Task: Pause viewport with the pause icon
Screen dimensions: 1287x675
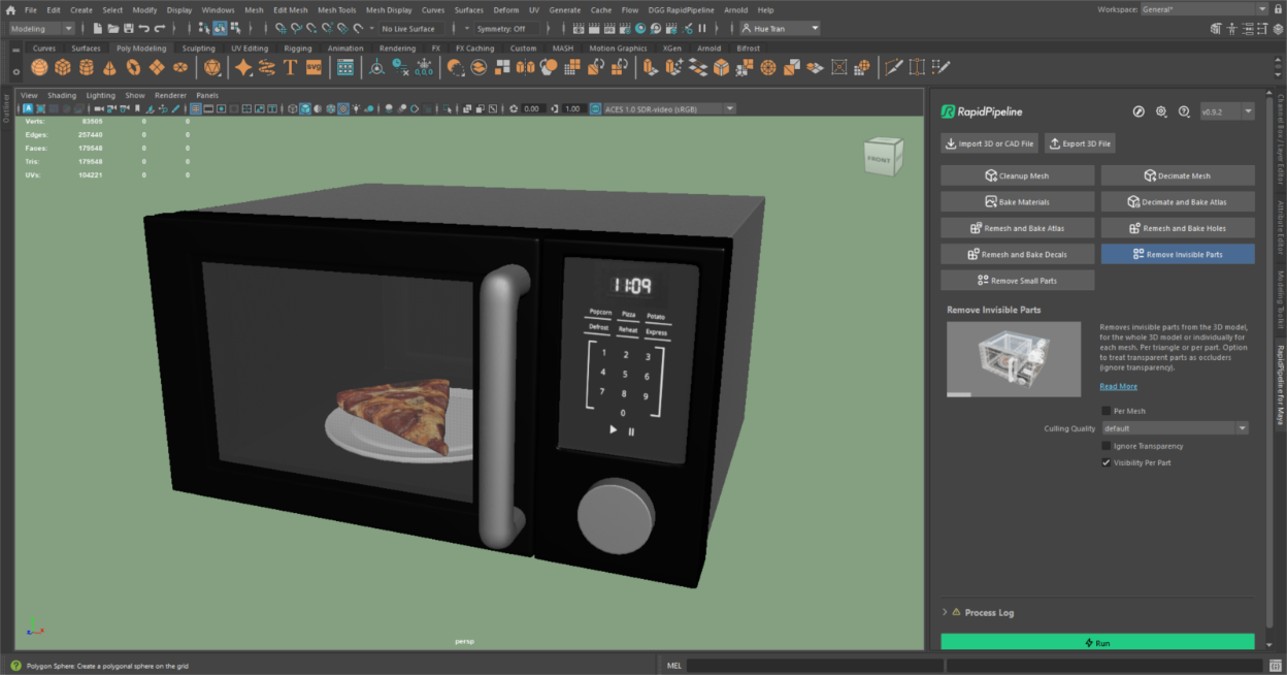Action: pos(702,29)
